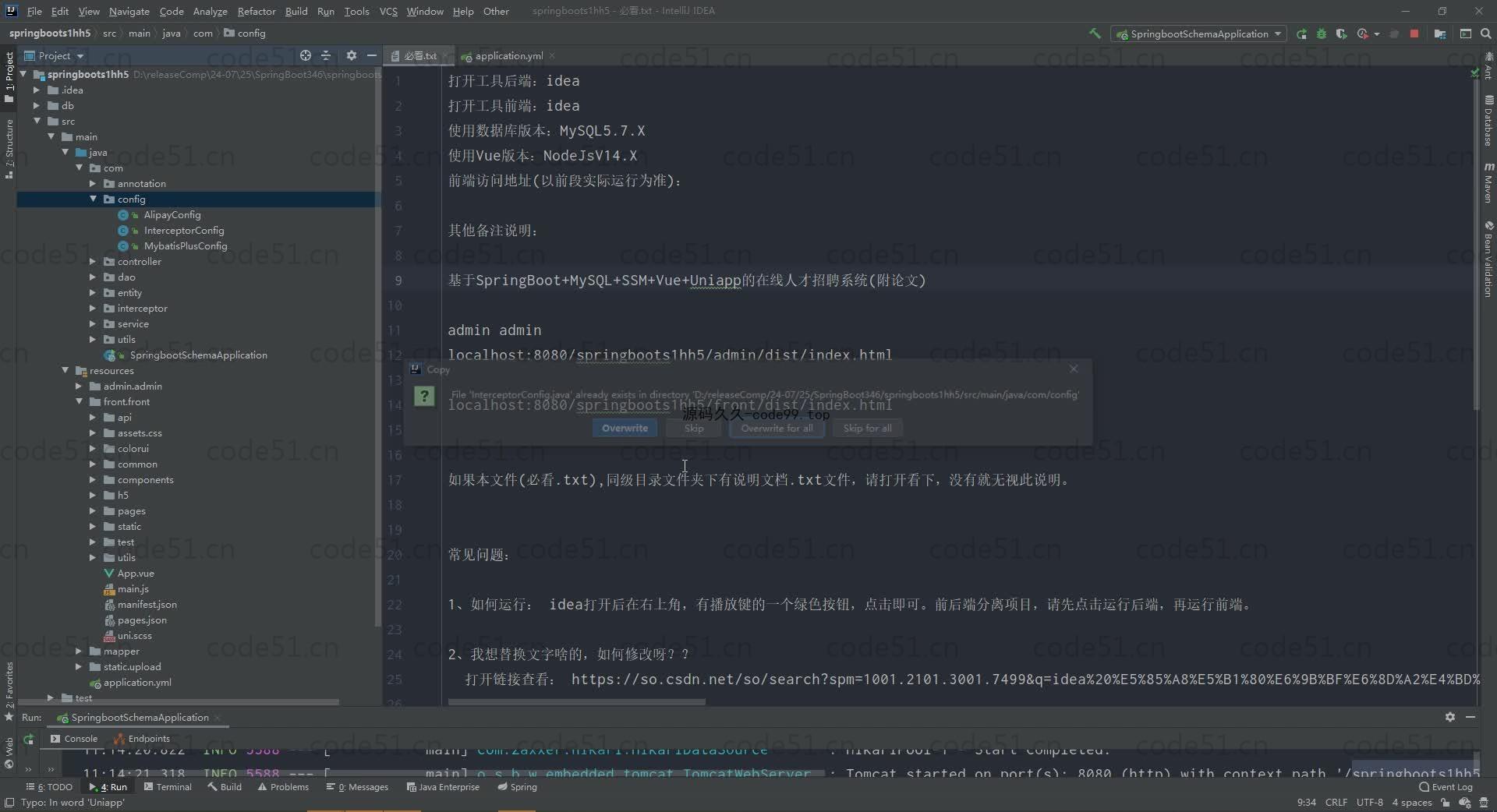This screenshot has width=1497, height=812.
Task: Open the VCS menu
Action: coord(388,11)
